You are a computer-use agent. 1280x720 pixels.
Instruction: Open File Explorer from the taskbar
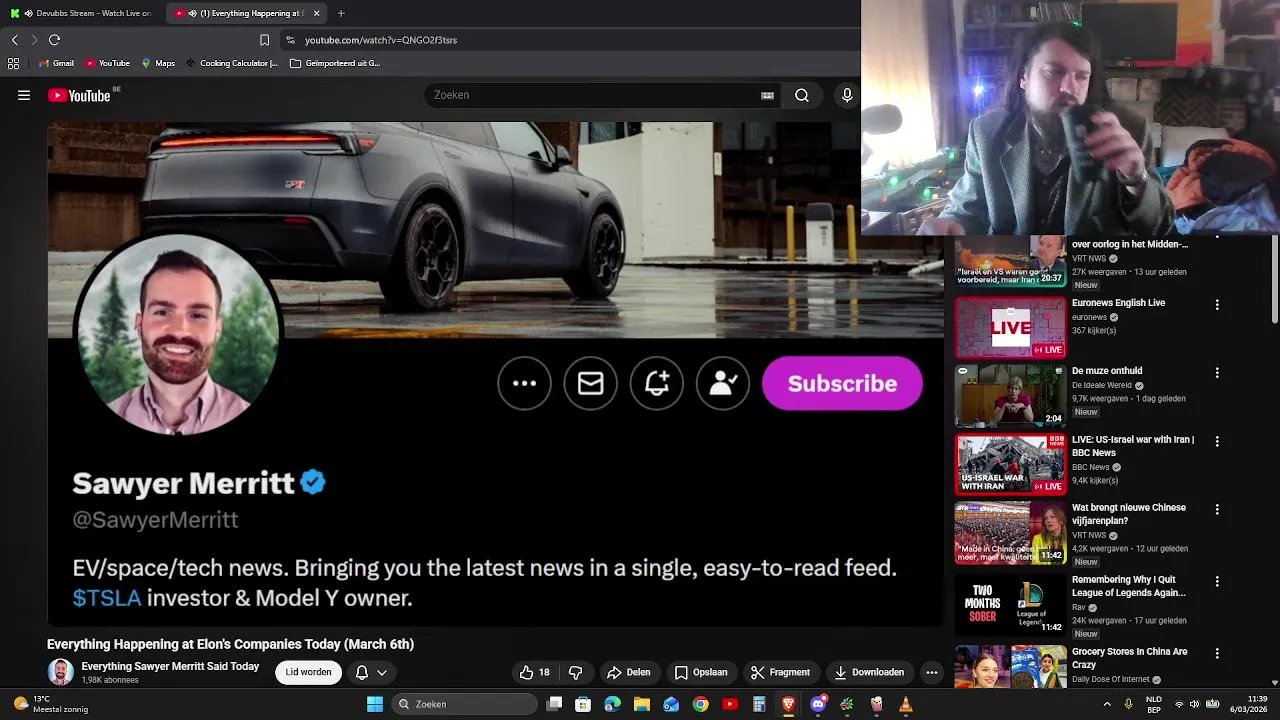click(642, 704)
